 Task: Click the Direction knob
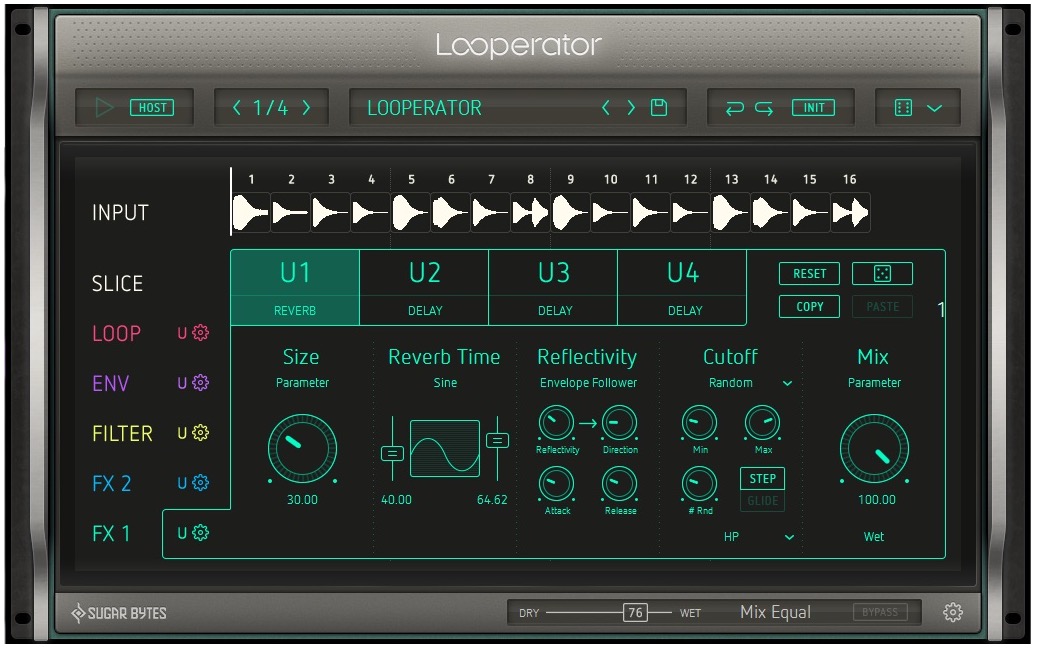click(620, 423)
